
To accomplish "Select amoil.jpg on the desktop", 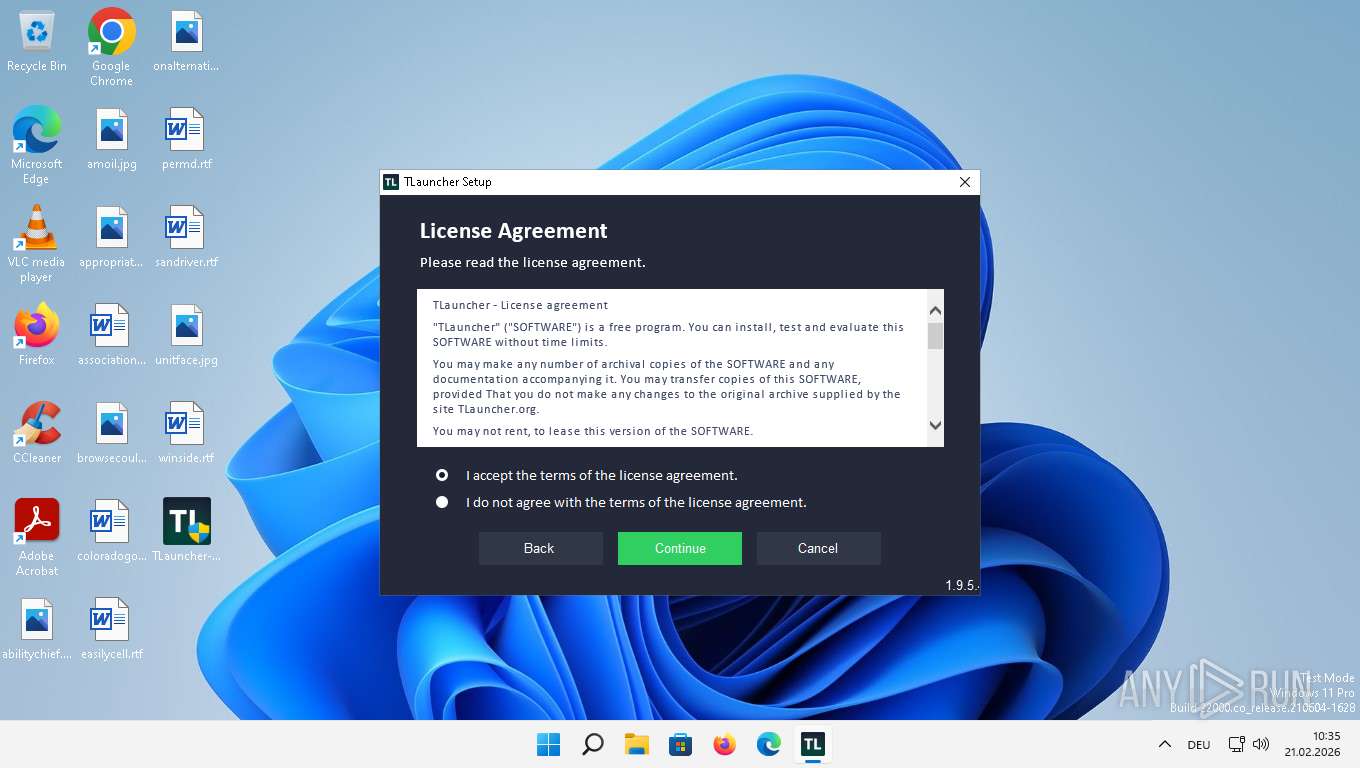I will [111, 140].
